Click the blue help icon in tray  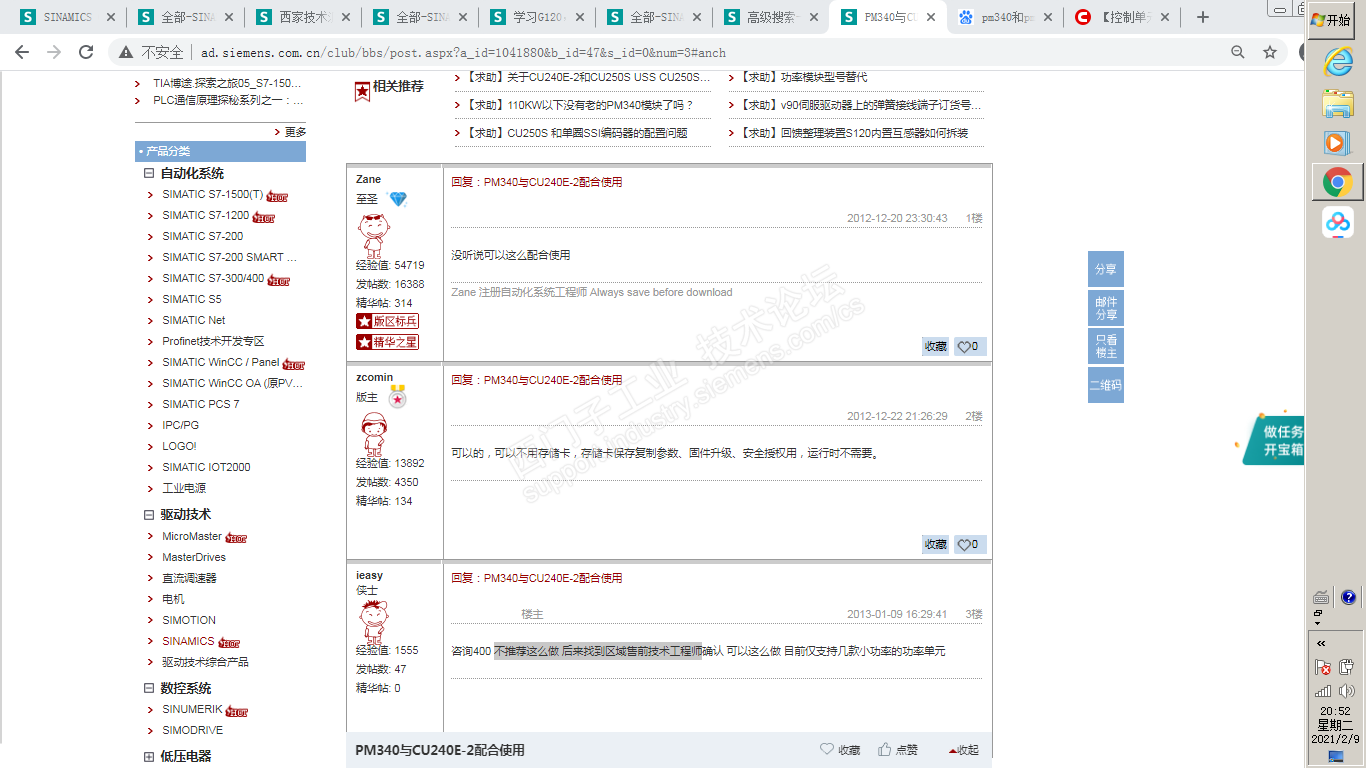pyautogui.click(x=1348, y=597)
